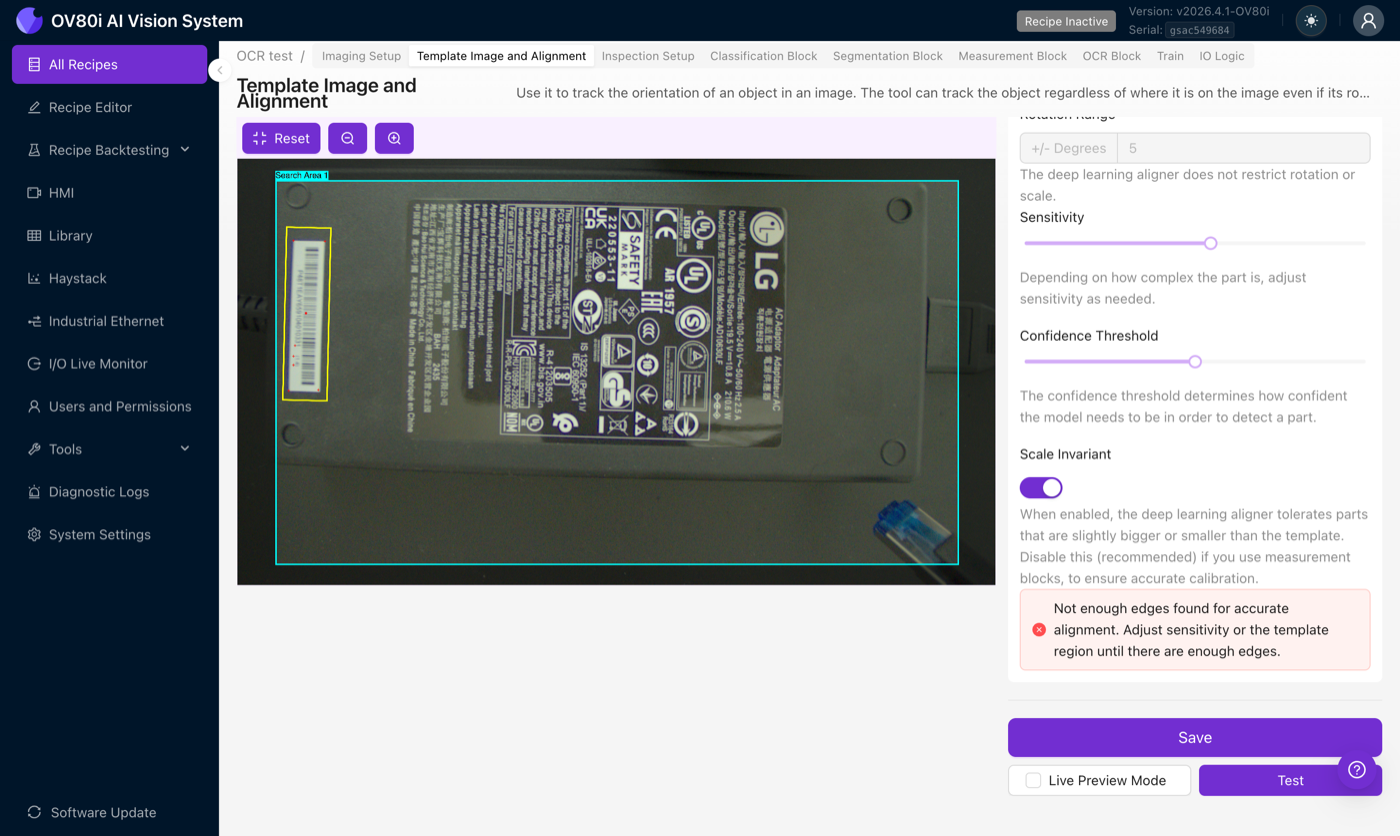Collapse the left navigation sidebar

[220, 70]
